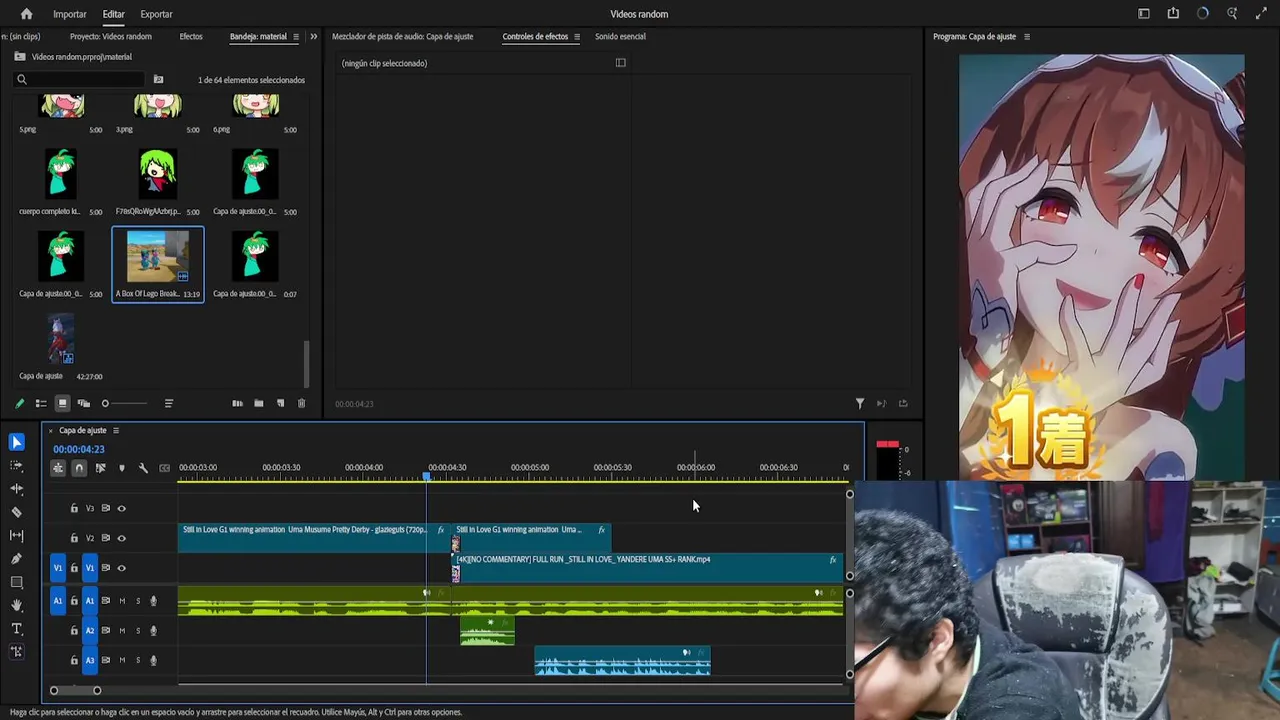Select the Slip tool
Screen dimensions: 1280x720
(x=16, y=535)
